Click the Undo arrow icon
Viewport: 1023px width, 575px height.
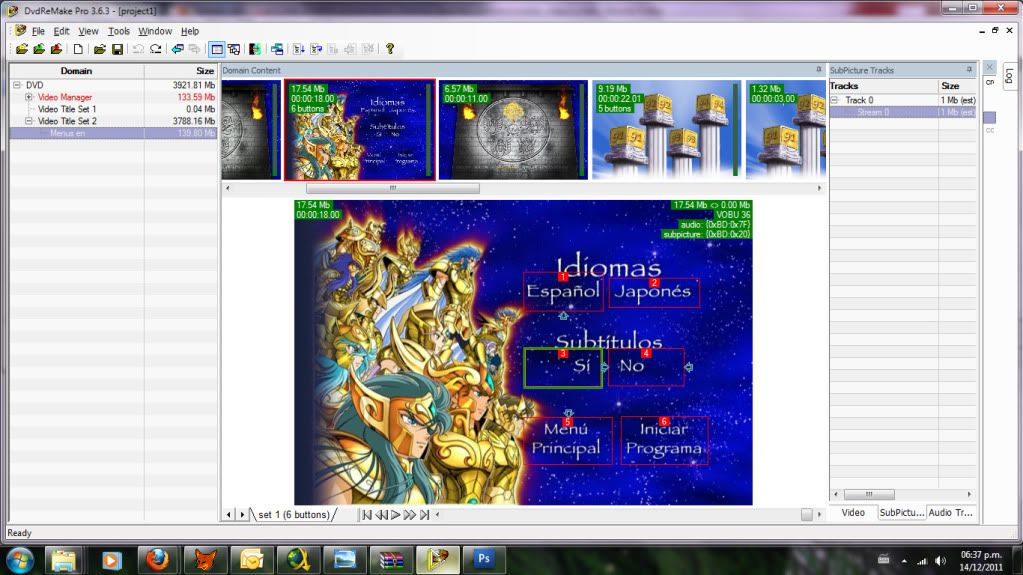click(138, 49)
